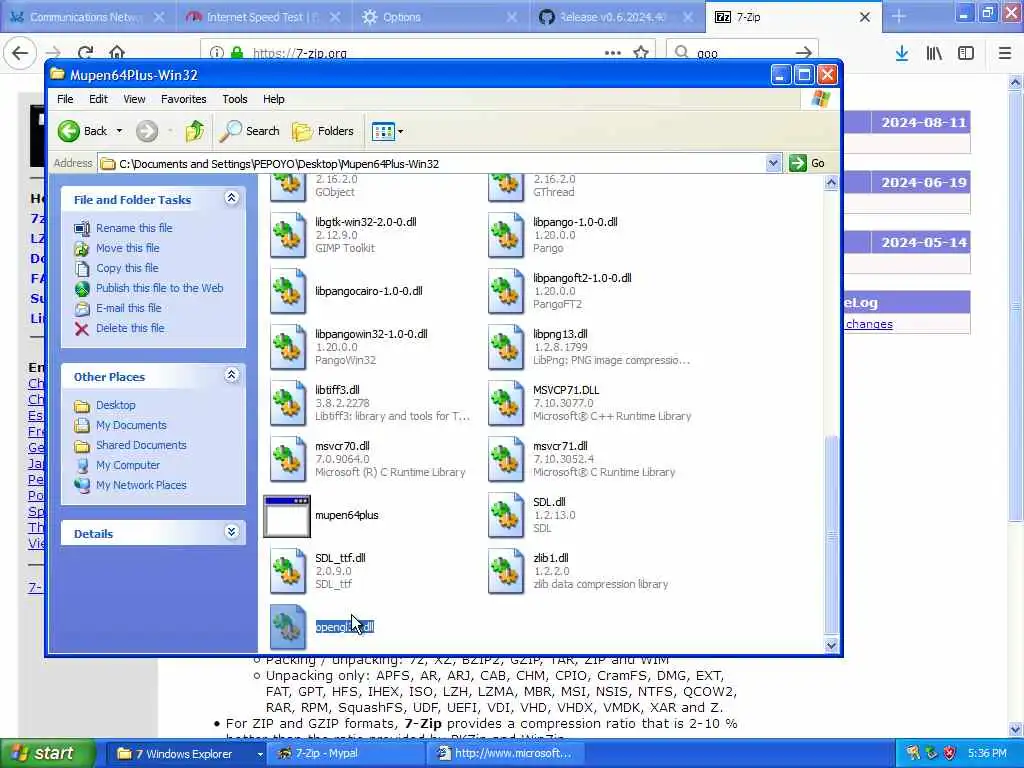Collapse File and Folder Tasks panel

coord(231,198)
